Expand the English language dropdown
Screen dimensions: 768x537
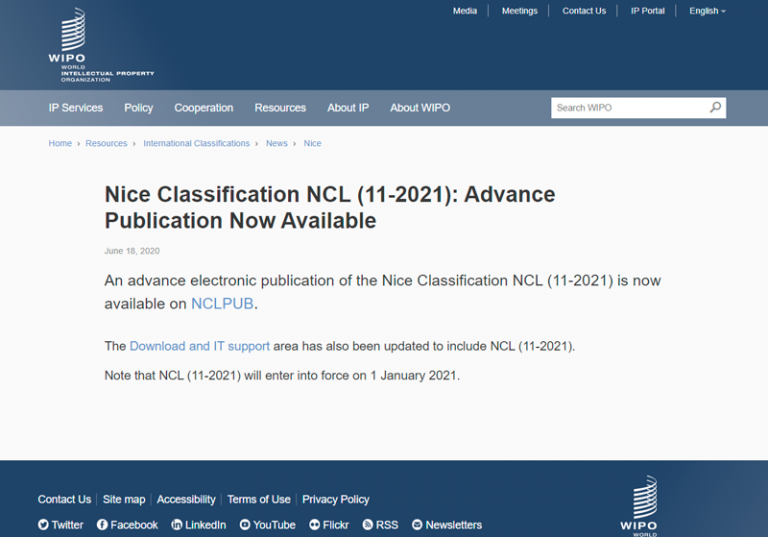pyautogui.click(x=707, y=11)
